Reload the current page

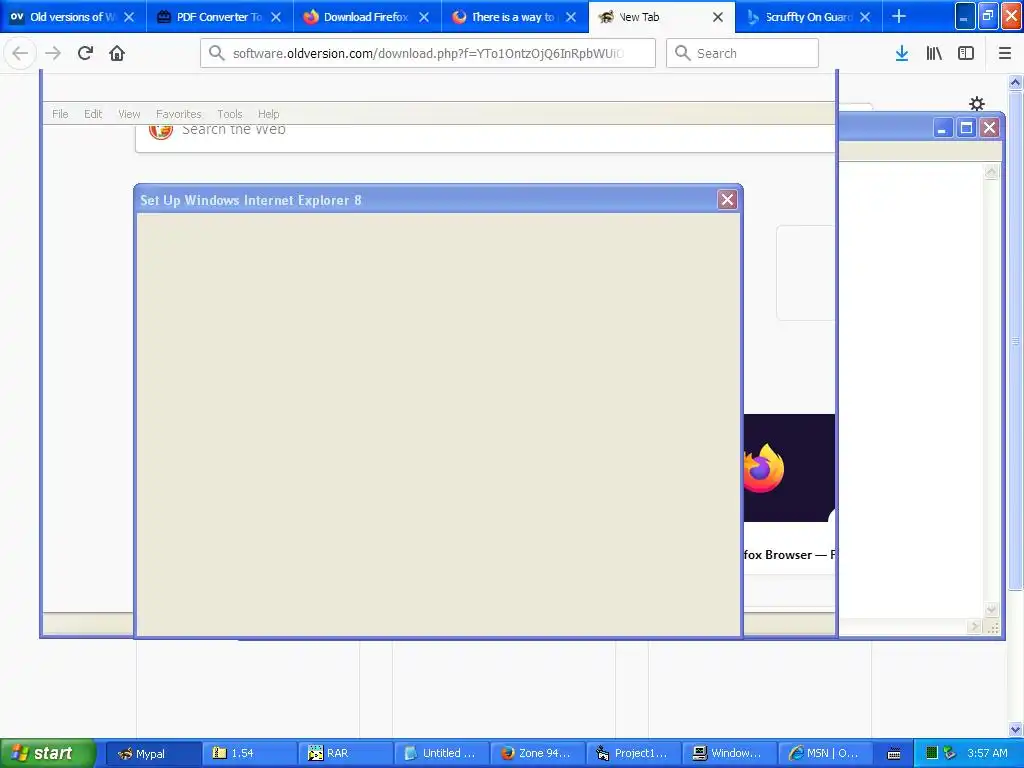[x=85, y=53]
